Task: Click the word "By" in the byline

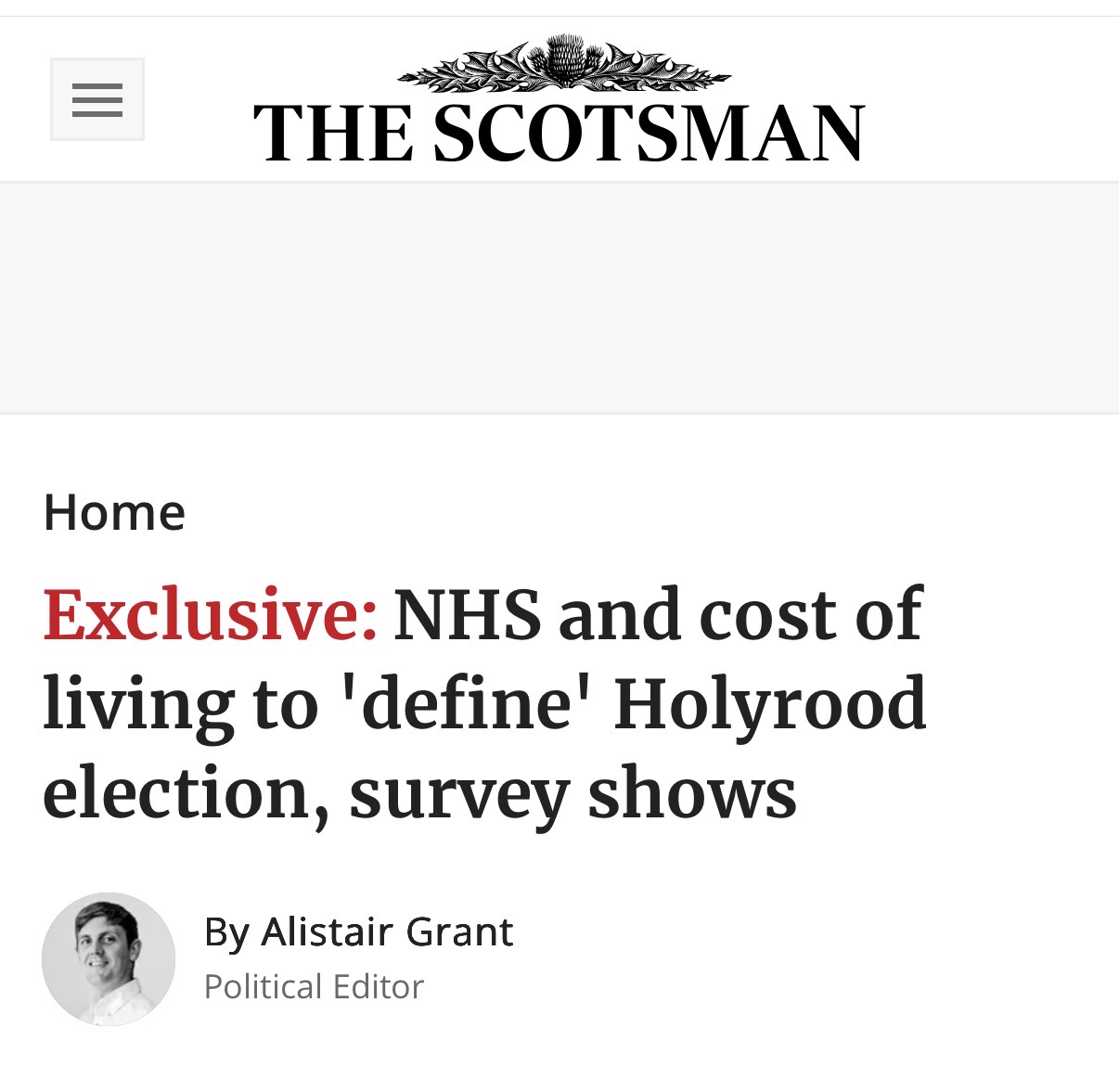Action: coord(226,931)
